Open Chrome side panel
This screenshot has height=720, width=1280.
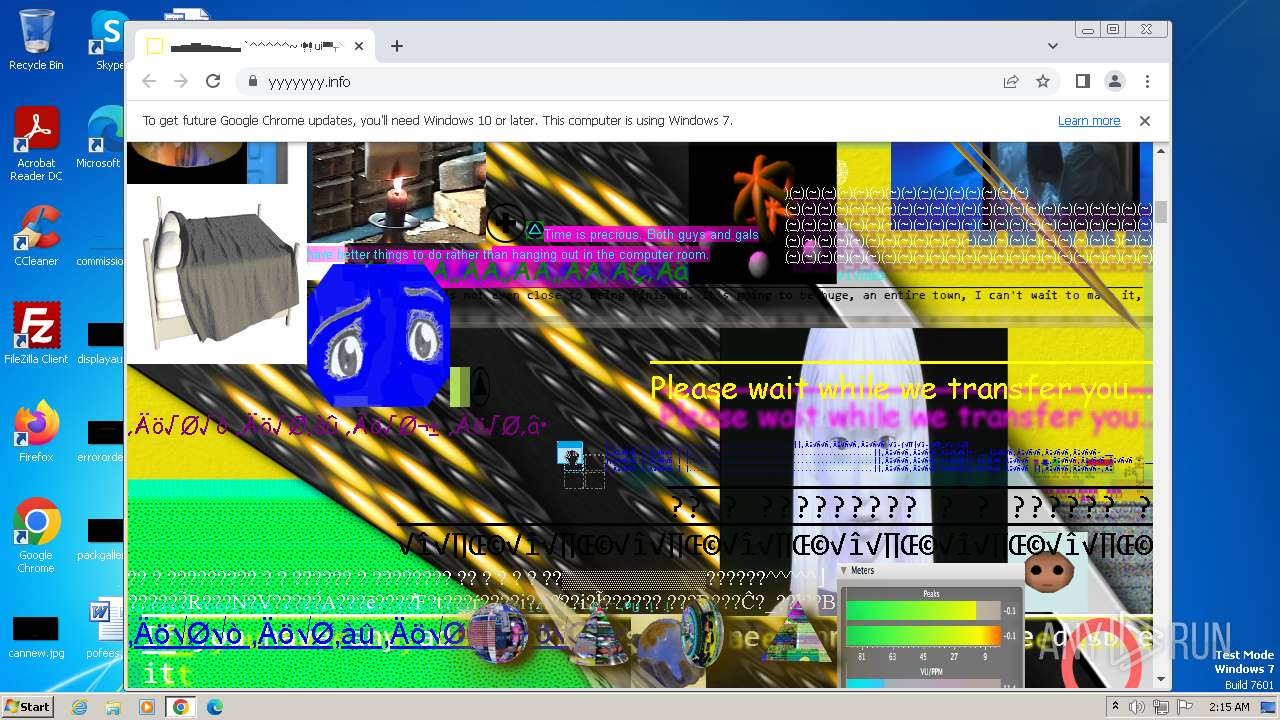1082,82
